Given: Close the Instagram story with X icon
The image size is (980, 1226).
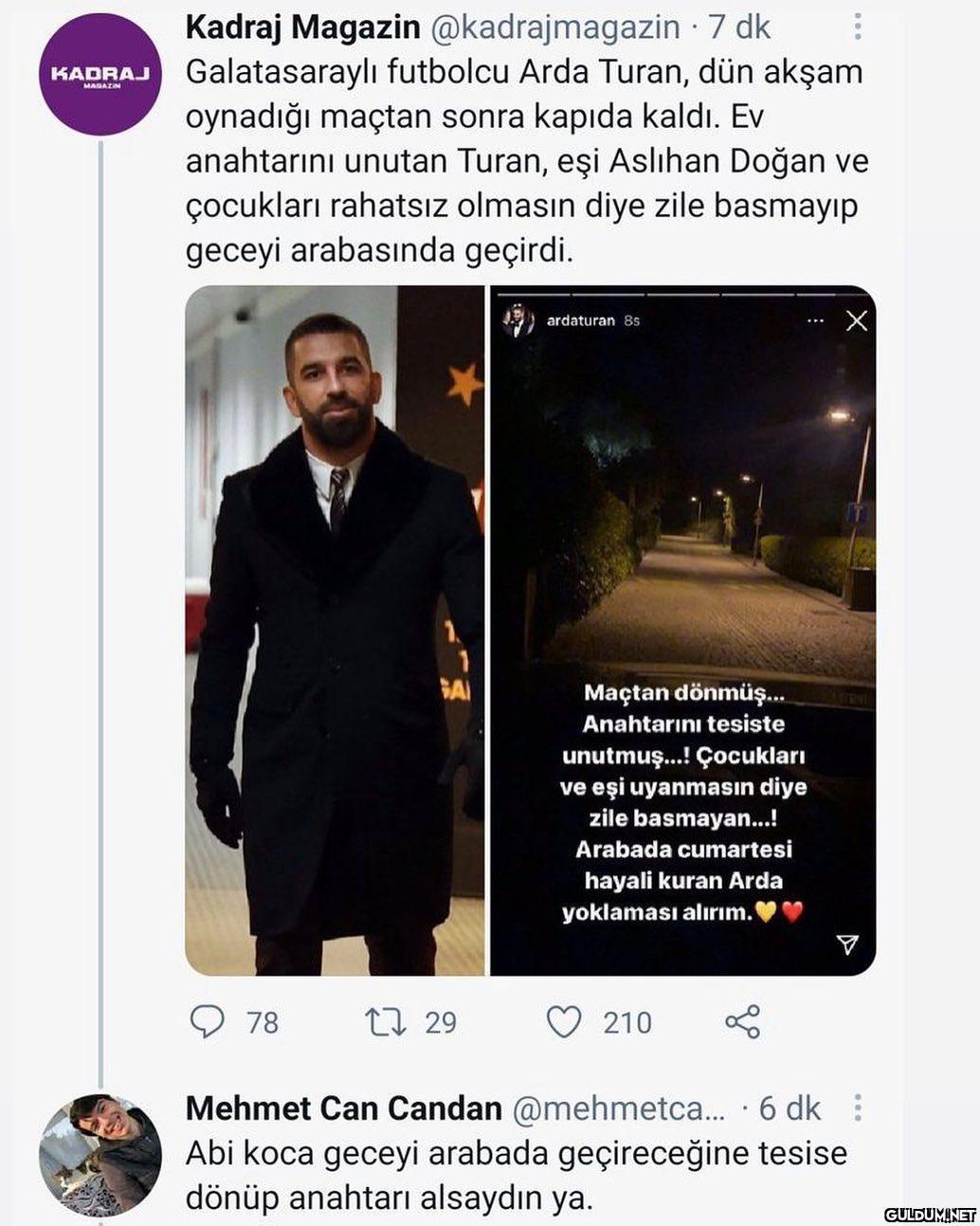Looking at the screenshot, I should [857, 320].
